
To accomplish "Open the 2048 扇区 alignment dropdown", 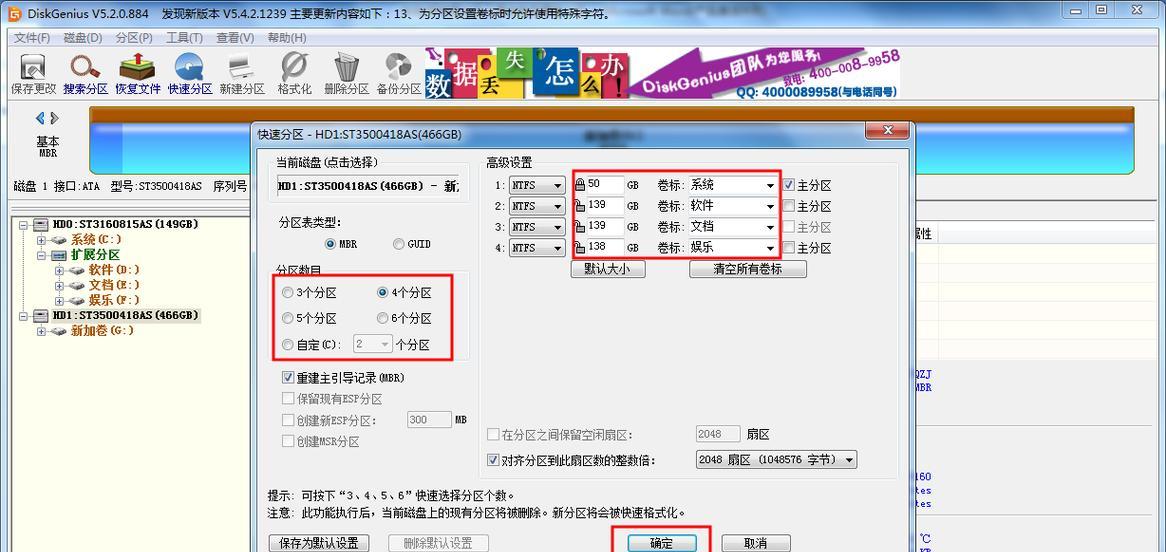I will tap(776, 460).
